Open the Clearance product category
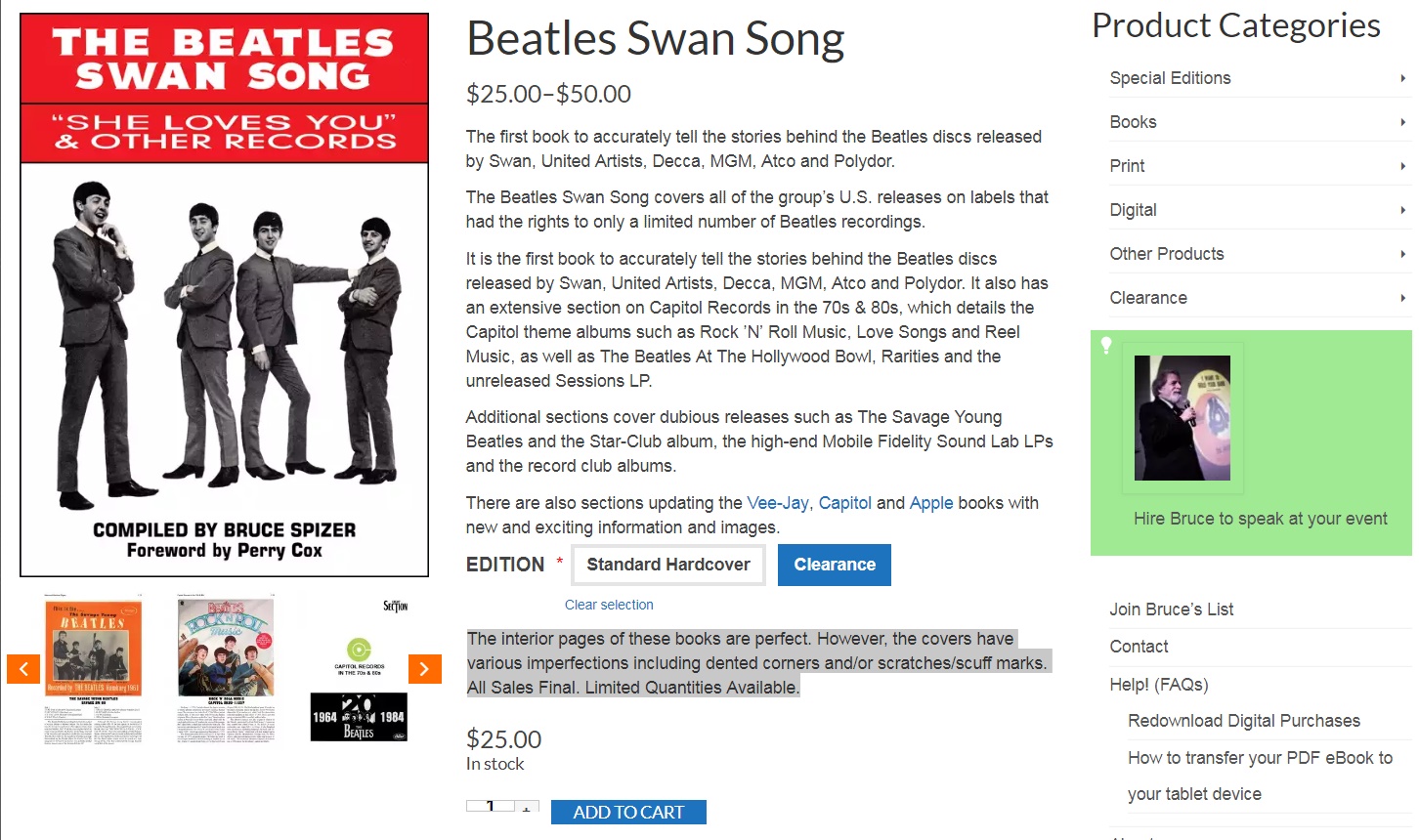1419x840 pixels. 1148,298
